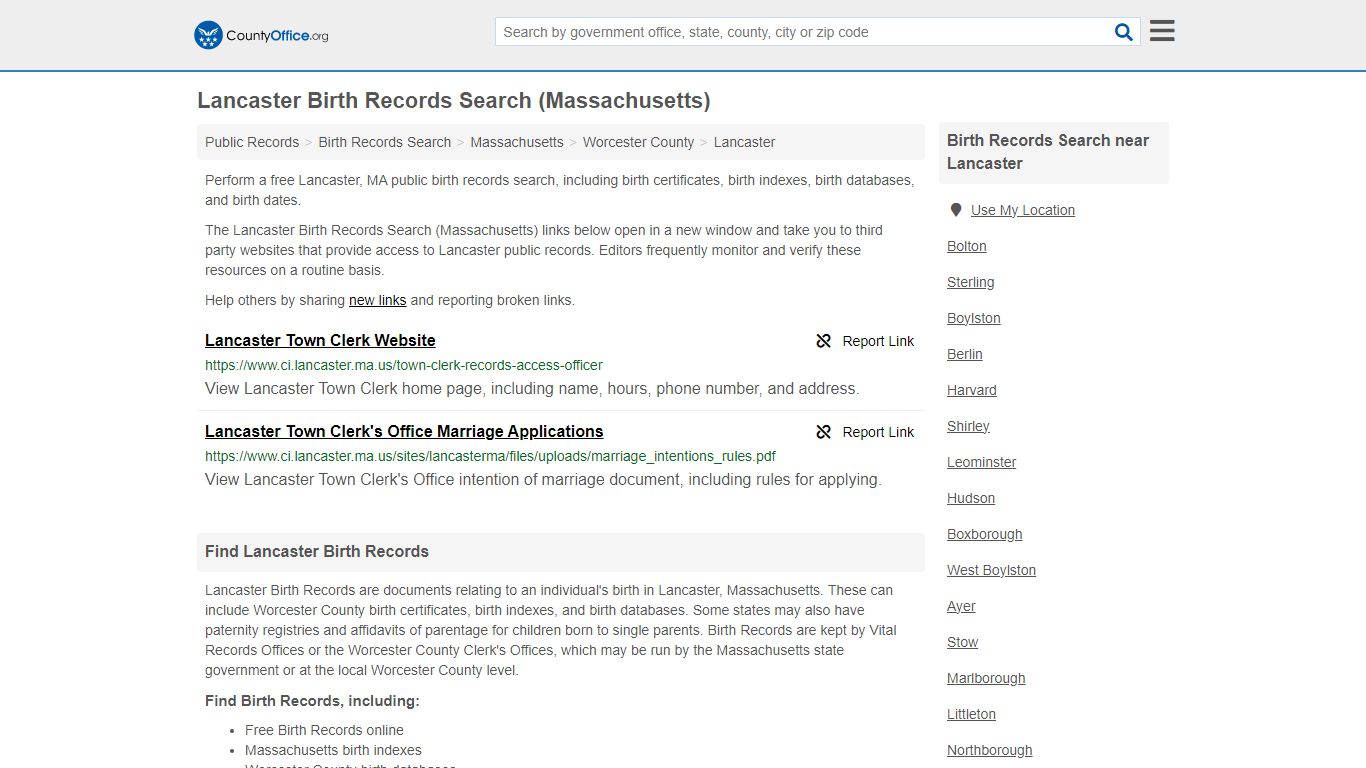The width and height of the screenshot is (1366, 768).
Task: Click 'Birth Records Search near Lancaster' heading
Action: pyautogui.click(x=1048, y=152)
